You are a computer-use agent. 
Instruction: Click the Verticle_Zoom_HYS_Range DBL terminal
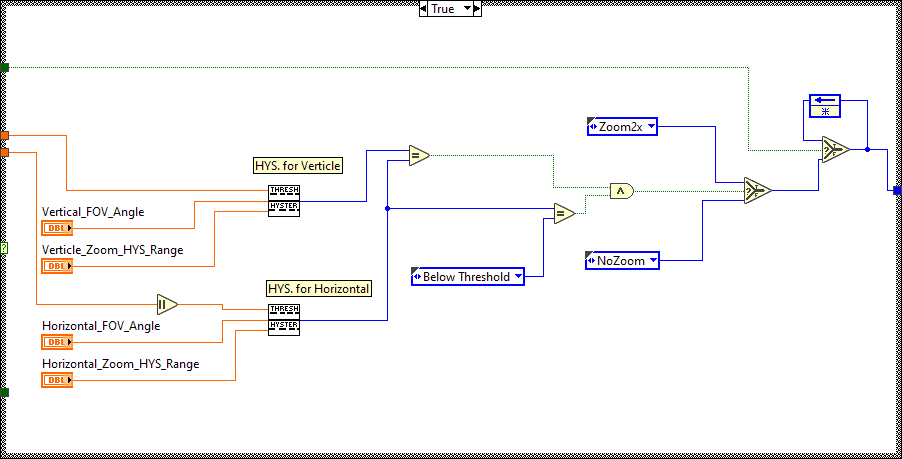57,266
